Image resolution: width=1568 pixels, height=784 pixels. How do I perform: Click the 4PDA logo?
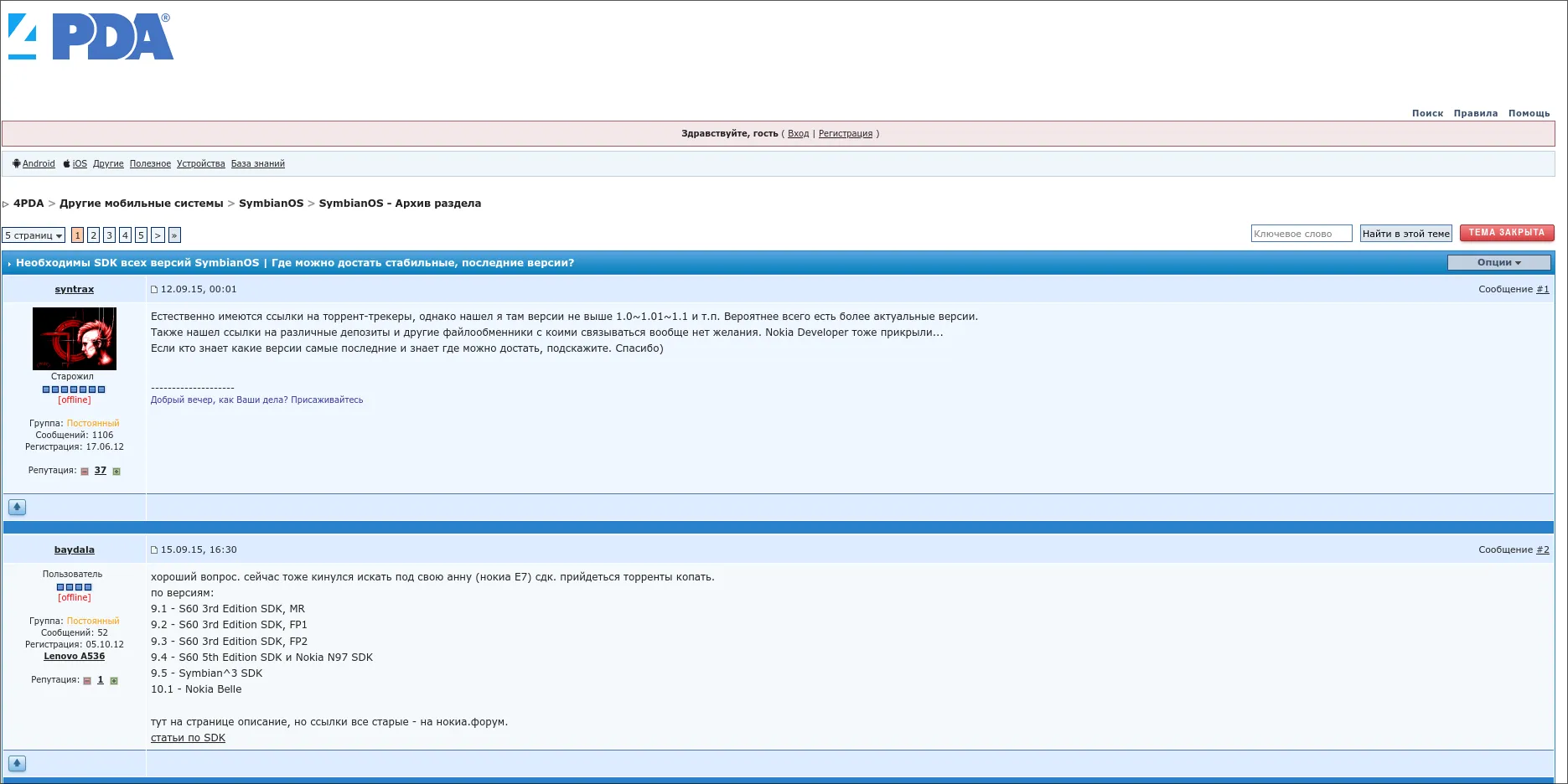click(x=90, y=38)
